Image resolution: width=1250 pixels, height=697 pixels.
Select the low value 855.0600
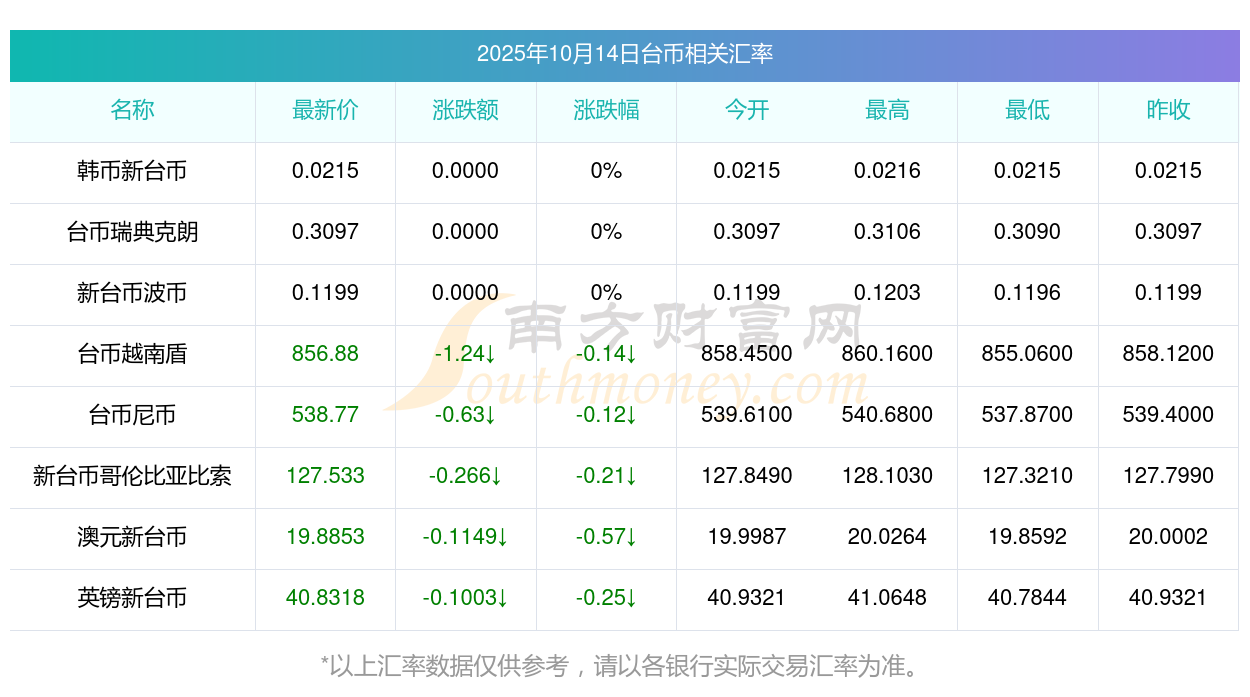pos(1027,354)
